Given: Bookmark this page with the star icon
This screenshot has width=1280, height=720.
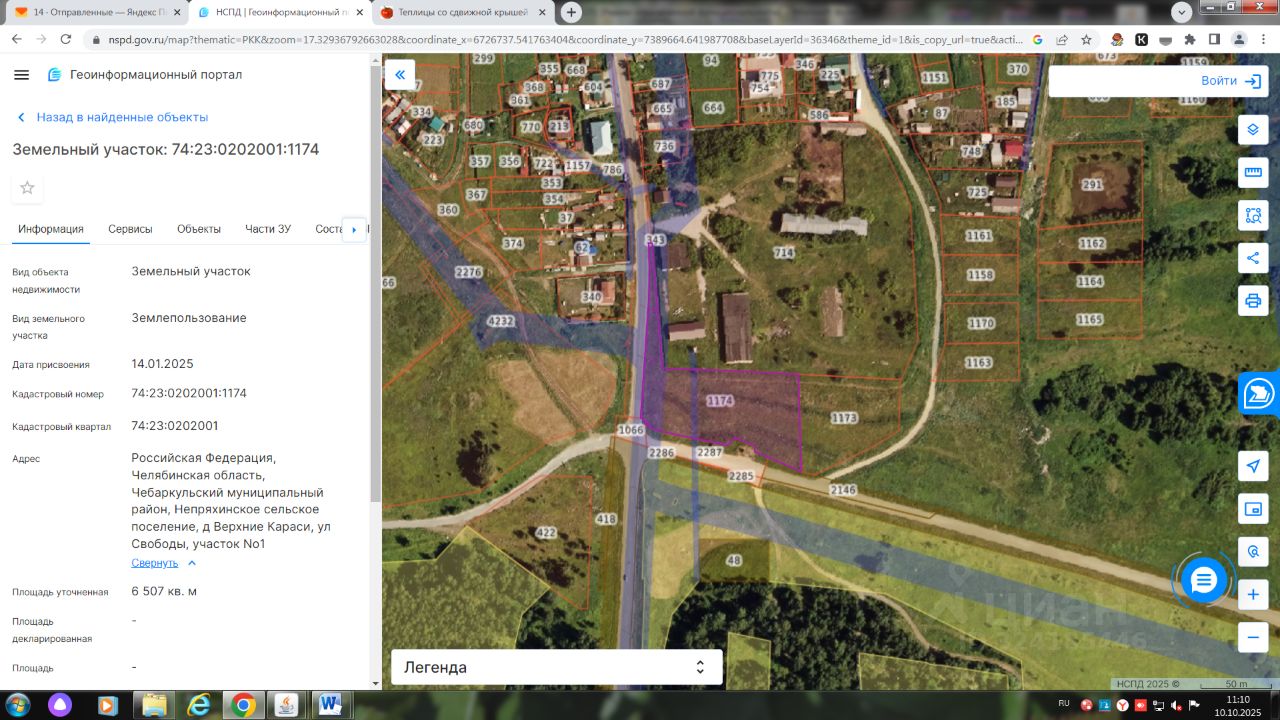Looking at the screenshot, I should (1086, 40).
